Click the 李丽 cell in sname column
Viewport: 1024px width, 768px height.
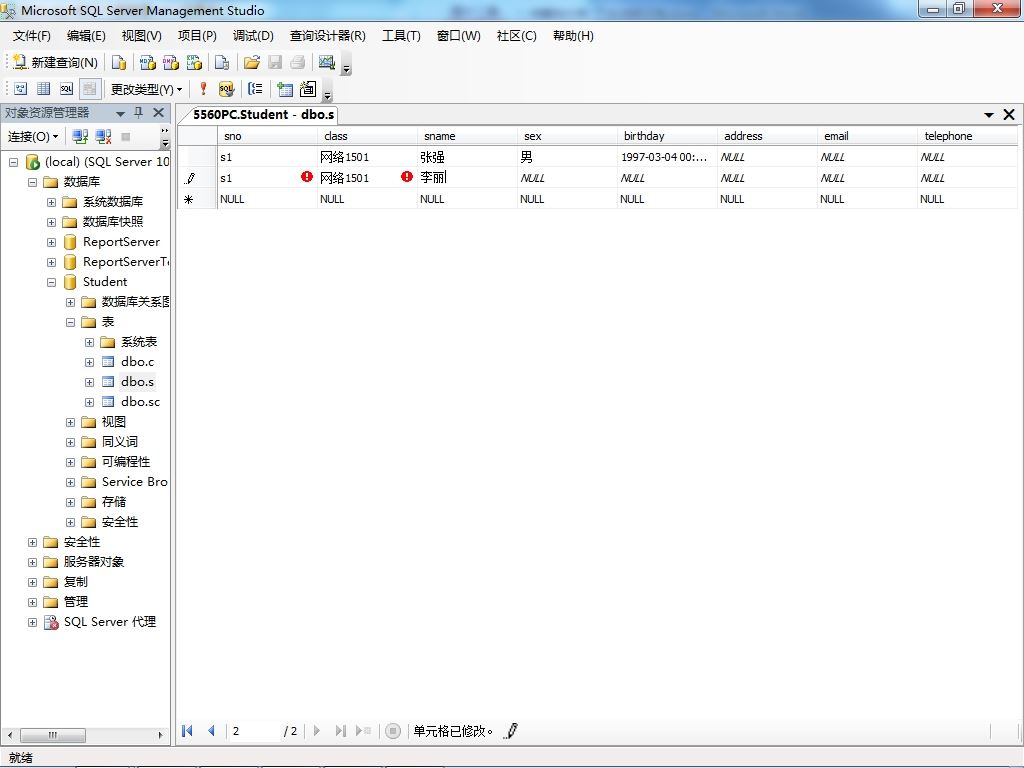pyautogui.click(x=468, y=178)
